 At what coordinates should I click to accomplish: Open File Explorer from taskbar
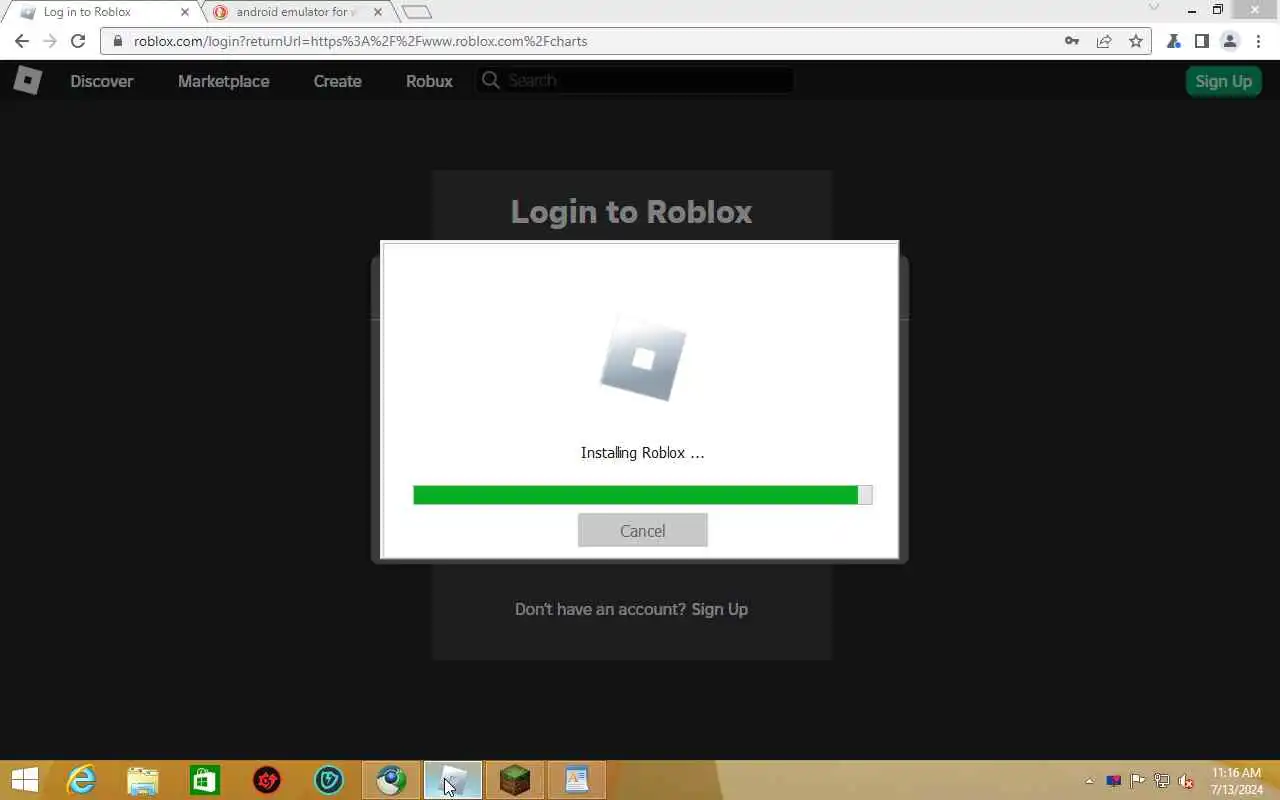143,780
